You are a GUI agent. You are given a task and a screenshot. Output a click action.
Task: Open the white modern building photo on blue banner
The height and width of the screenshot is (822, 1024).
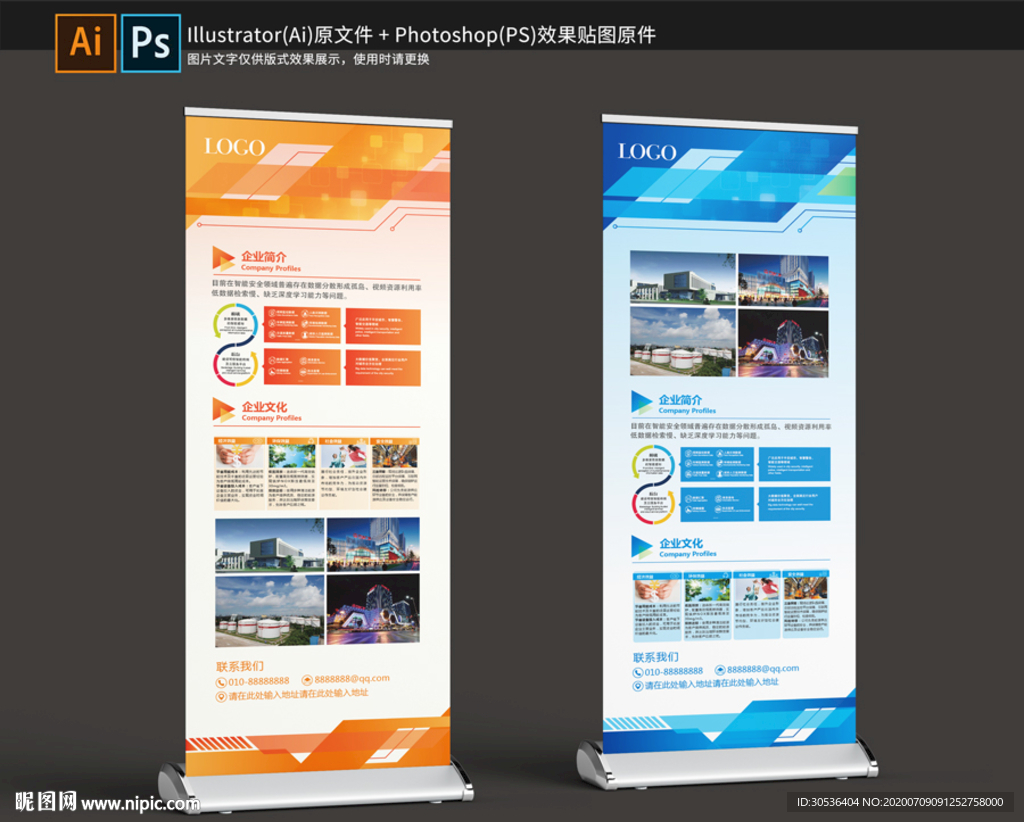coord(682,277)
